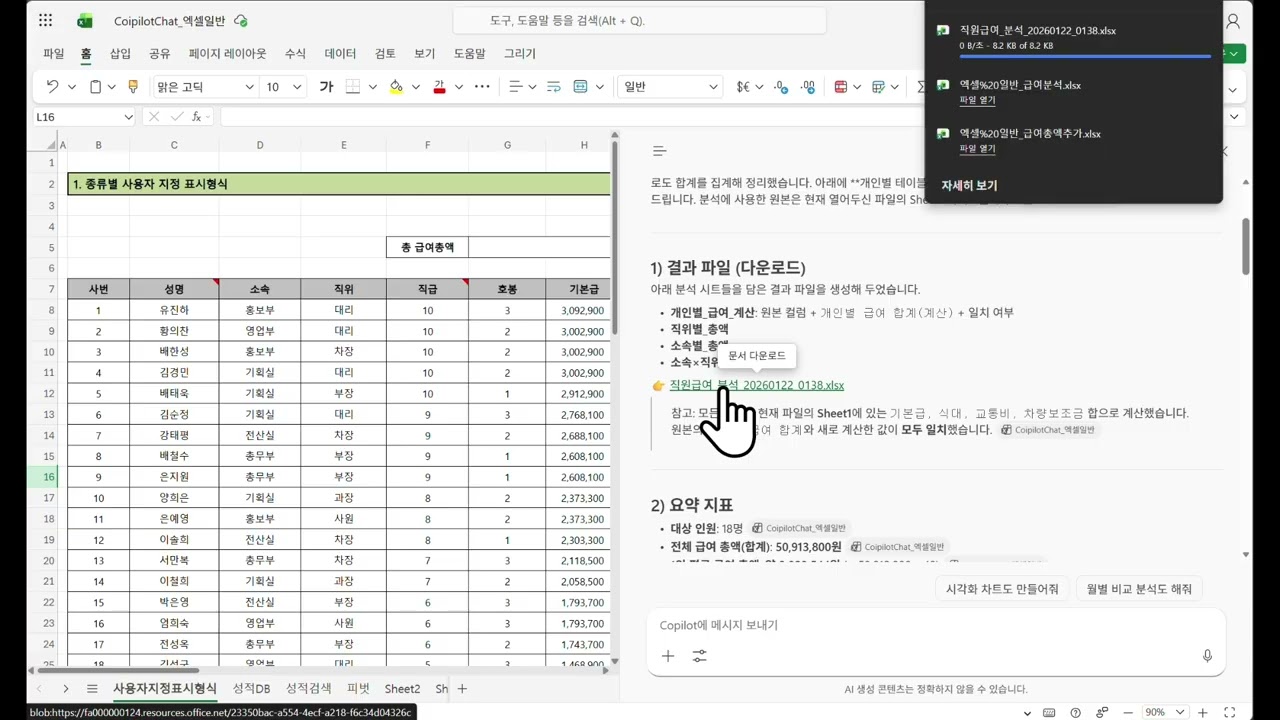This screenshot has width=1280, height=720.
Task: Open the 파일 menu tab
Action: click(x=53, y=54)
